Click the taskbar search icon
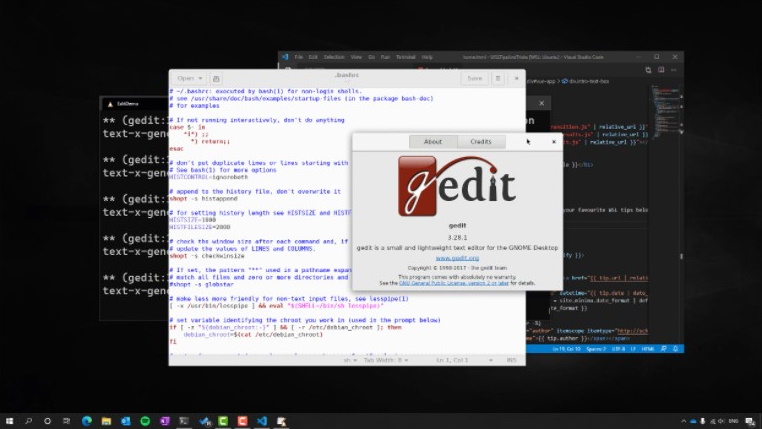 coord(28,421)
